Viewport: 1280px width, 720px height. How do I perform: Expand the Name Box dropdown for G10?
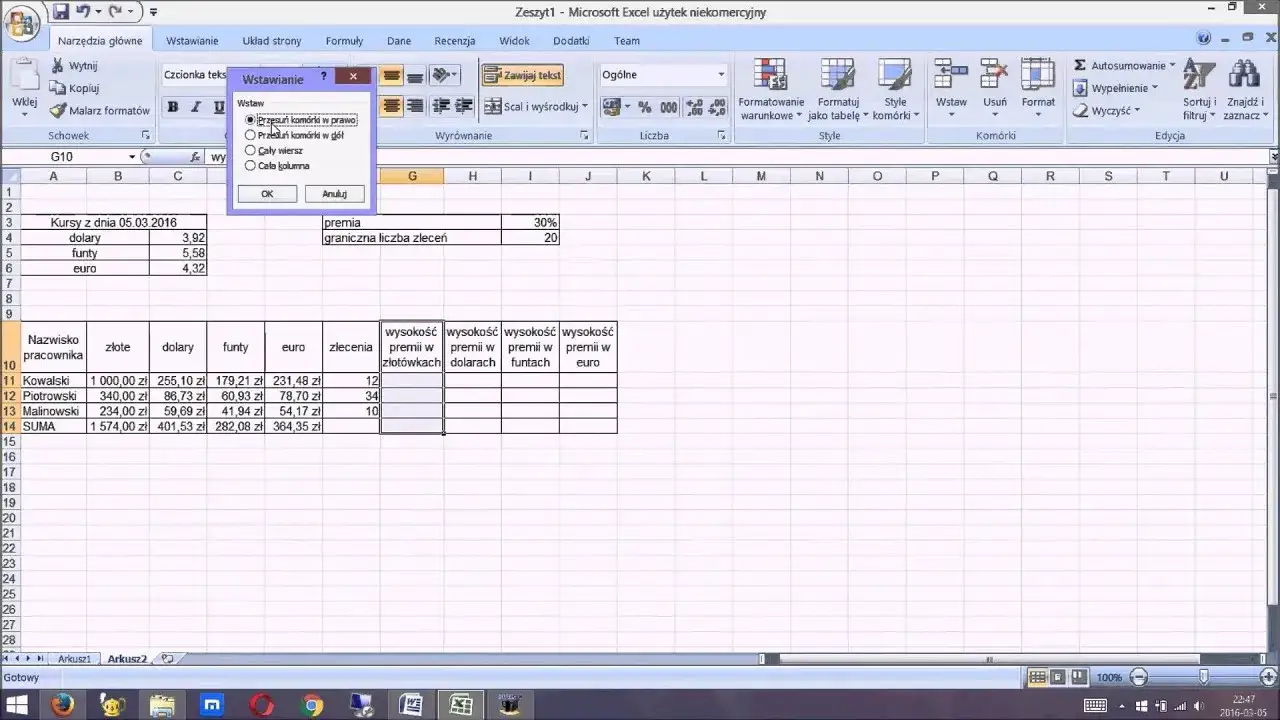(131, 157)
